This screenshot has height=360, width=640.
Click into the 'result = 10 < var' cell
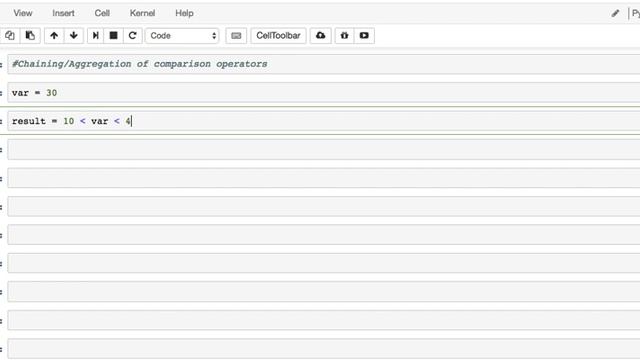coord(324,121)
